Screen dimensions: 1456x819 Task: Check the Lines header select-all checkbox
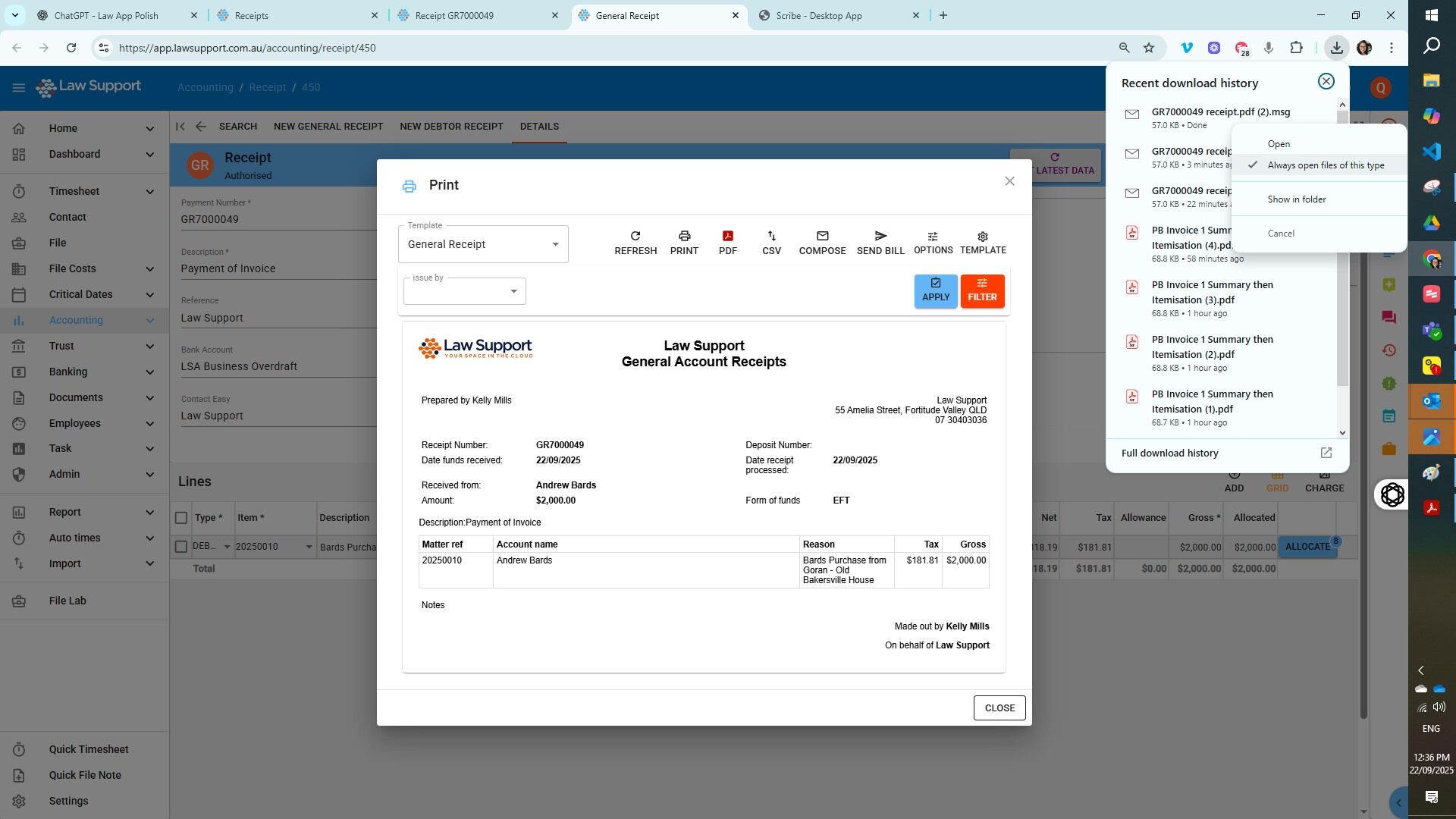tap(180, 518)
